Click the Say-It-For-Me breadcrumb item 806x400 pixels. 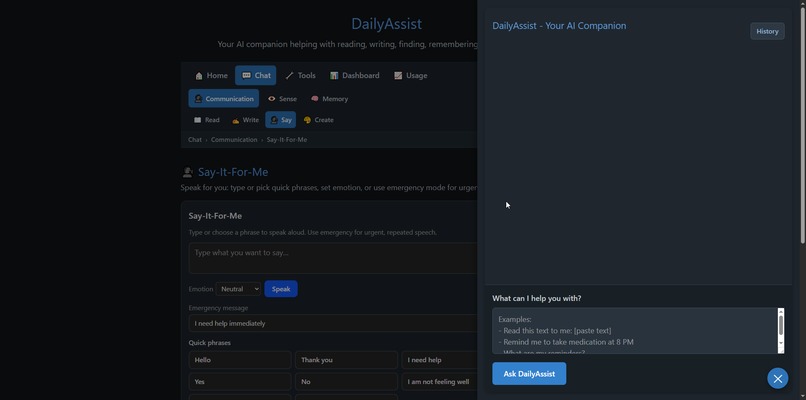287,140
